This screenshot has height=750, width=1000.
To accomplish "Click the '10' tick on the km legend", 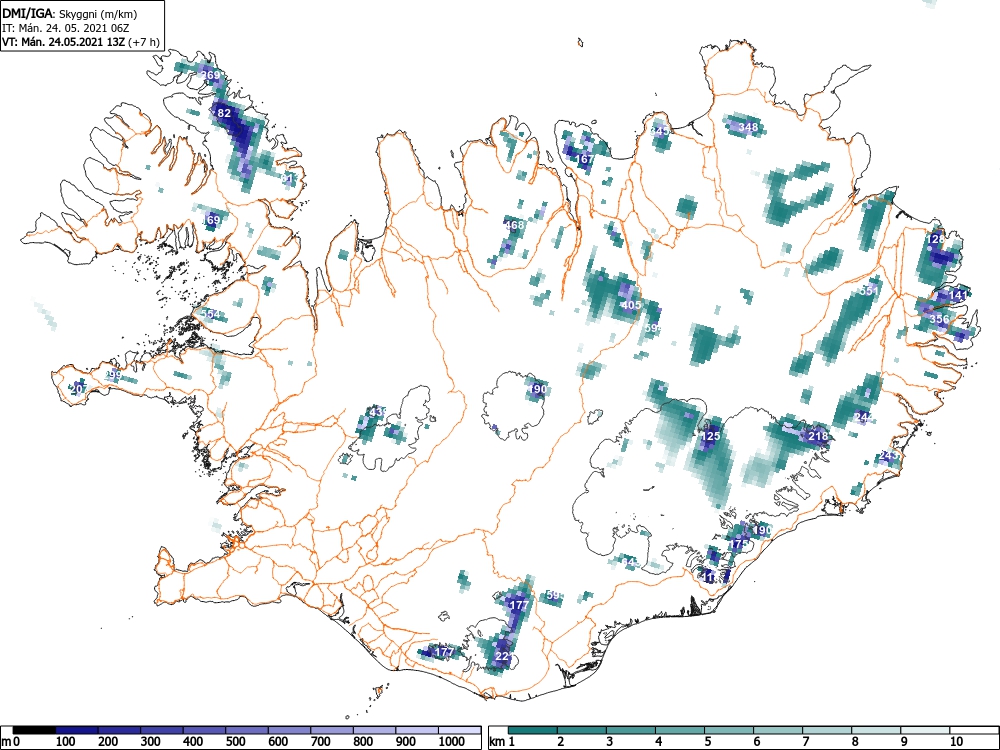I will coord(955,741).
